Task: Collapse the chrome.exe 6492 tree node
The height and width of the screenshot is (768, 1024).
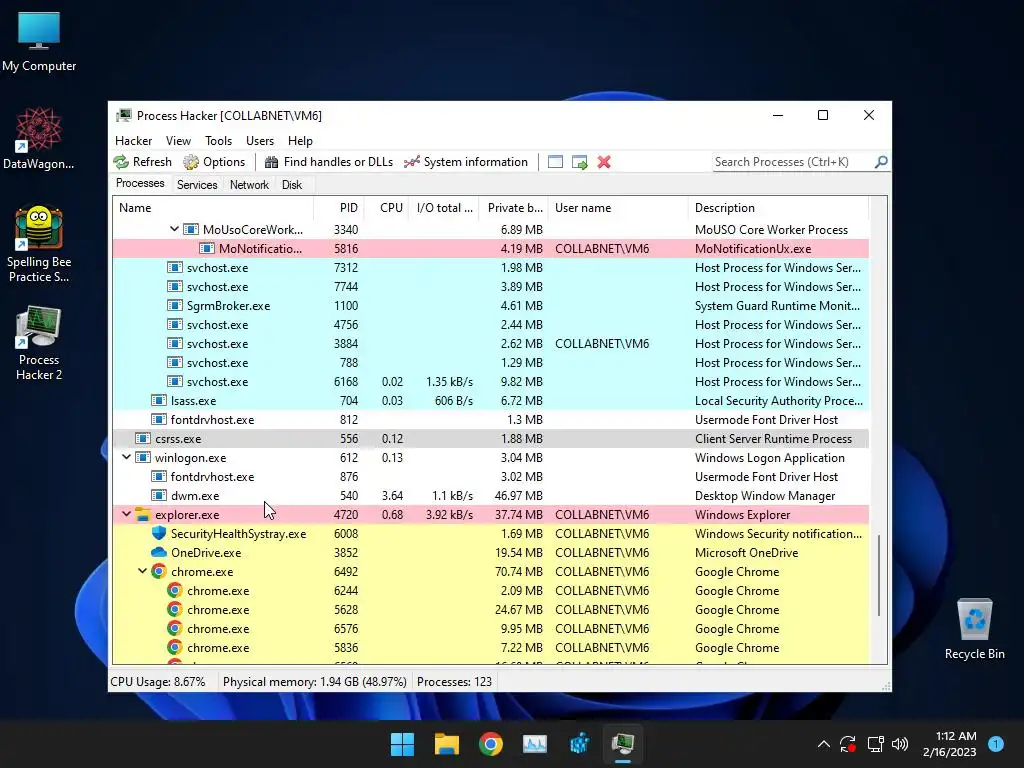Action: coord(142,571)
